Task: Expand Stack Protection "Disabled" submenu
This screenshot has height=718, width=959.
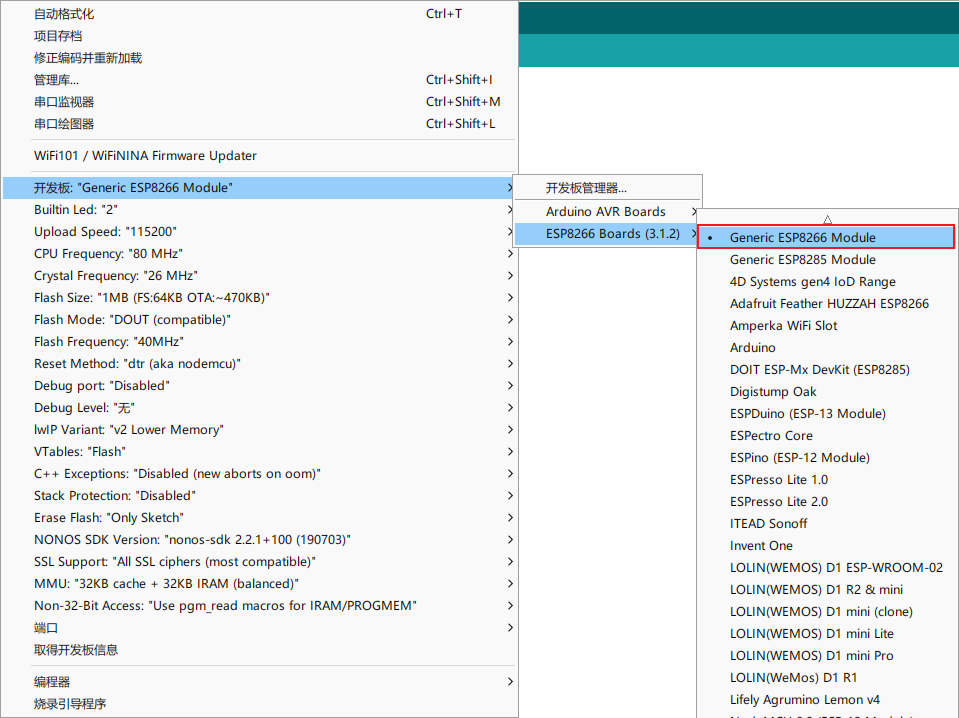Action: [x=260, y=496]
